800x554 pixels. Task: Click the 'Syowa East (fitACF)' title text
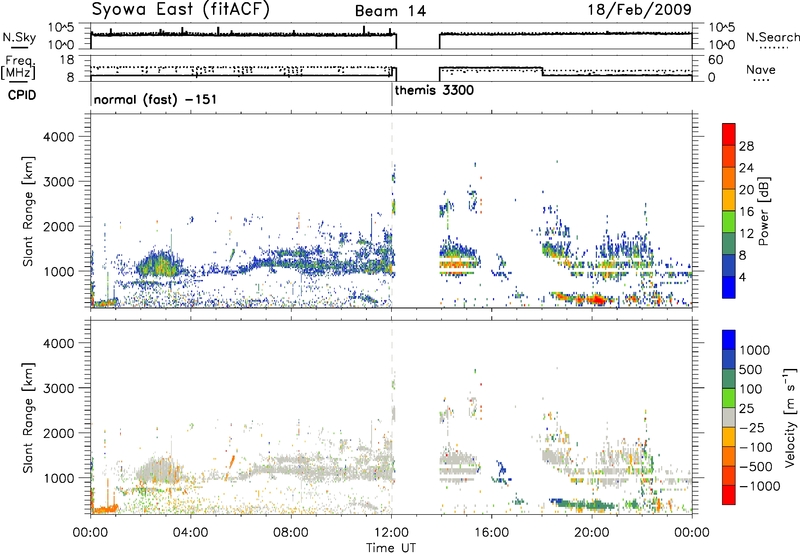coord(181,9)
